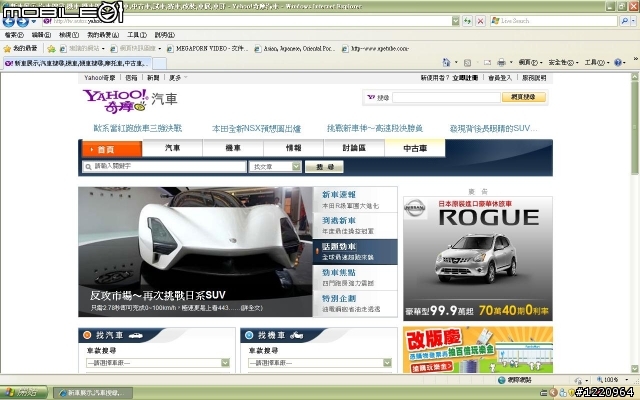This screenshot has width=640, height=400.
Task: Open web slice gallery on favorites bar
Action: 136,49
